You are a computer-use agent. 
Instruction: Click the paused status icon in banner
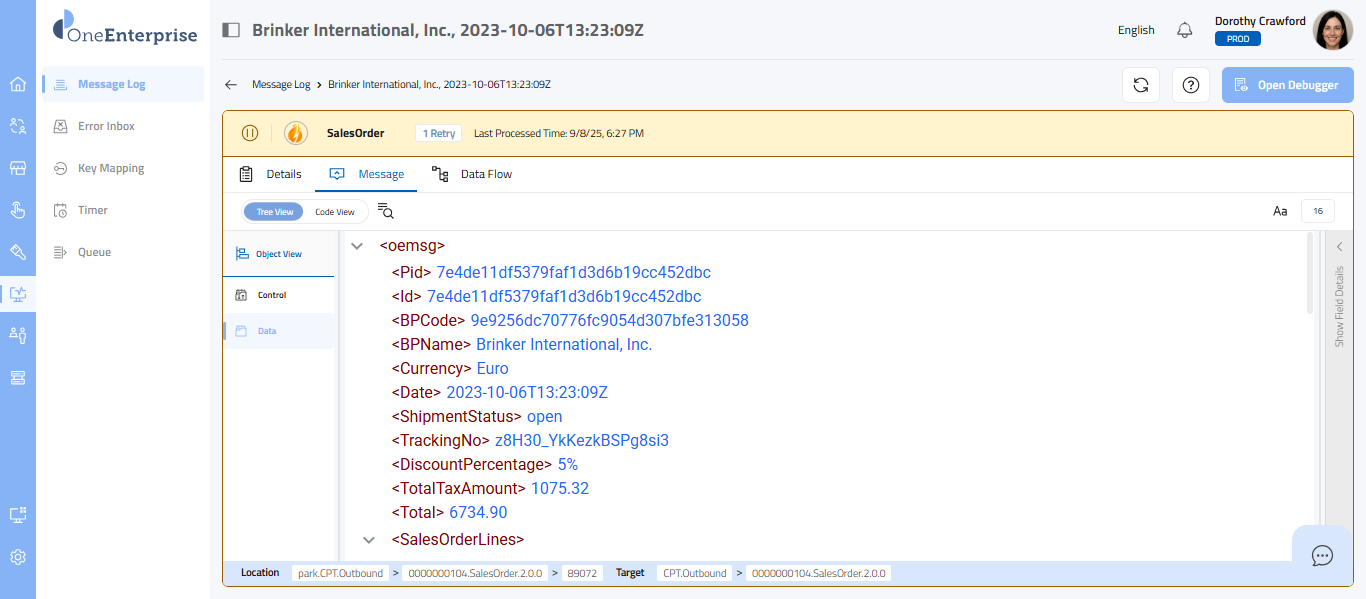250,133
